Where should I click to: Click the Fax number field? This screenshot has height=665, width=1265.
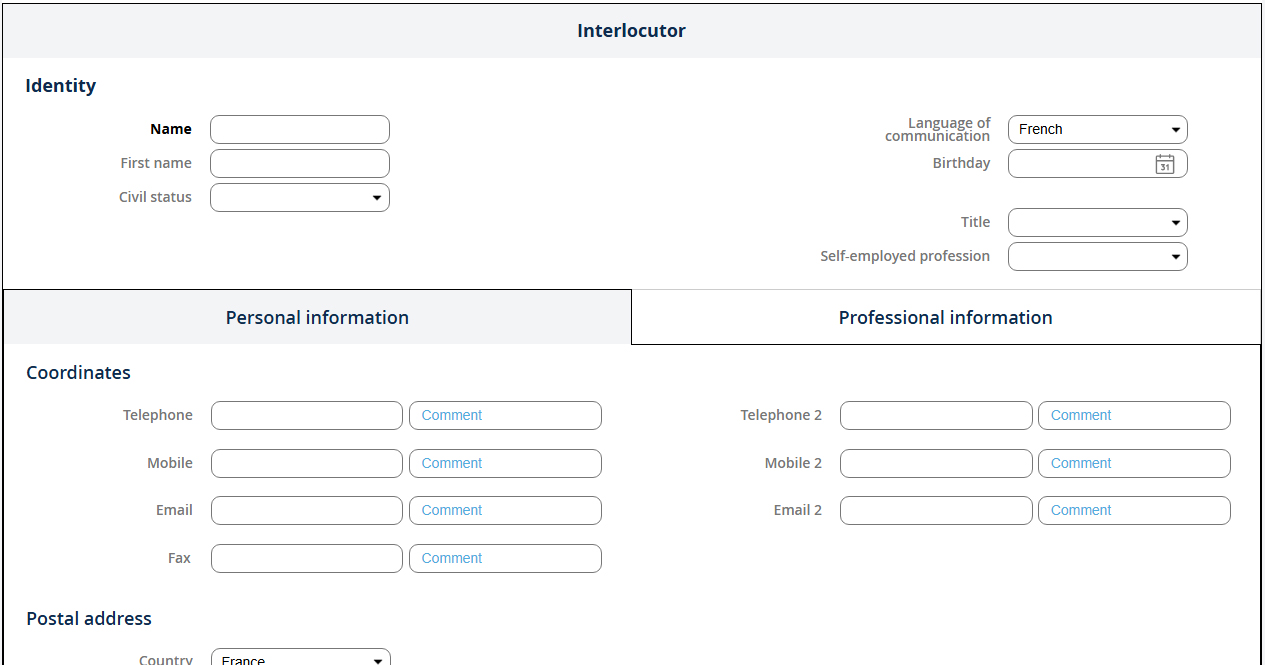pos(306,559)
